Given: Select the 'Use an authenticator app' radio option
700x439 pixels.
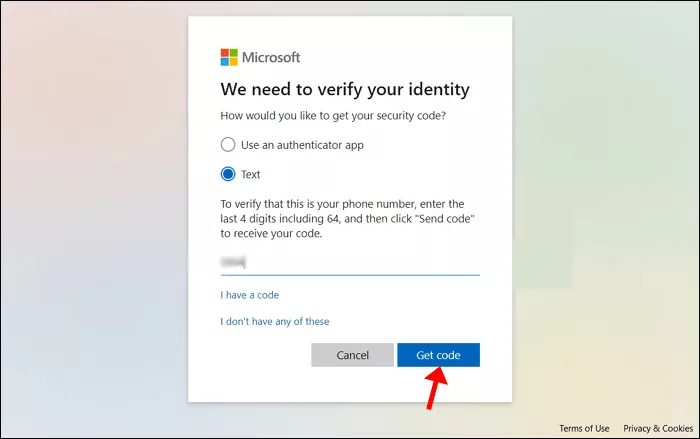Looking at the screenshot, I should [228, 145].
